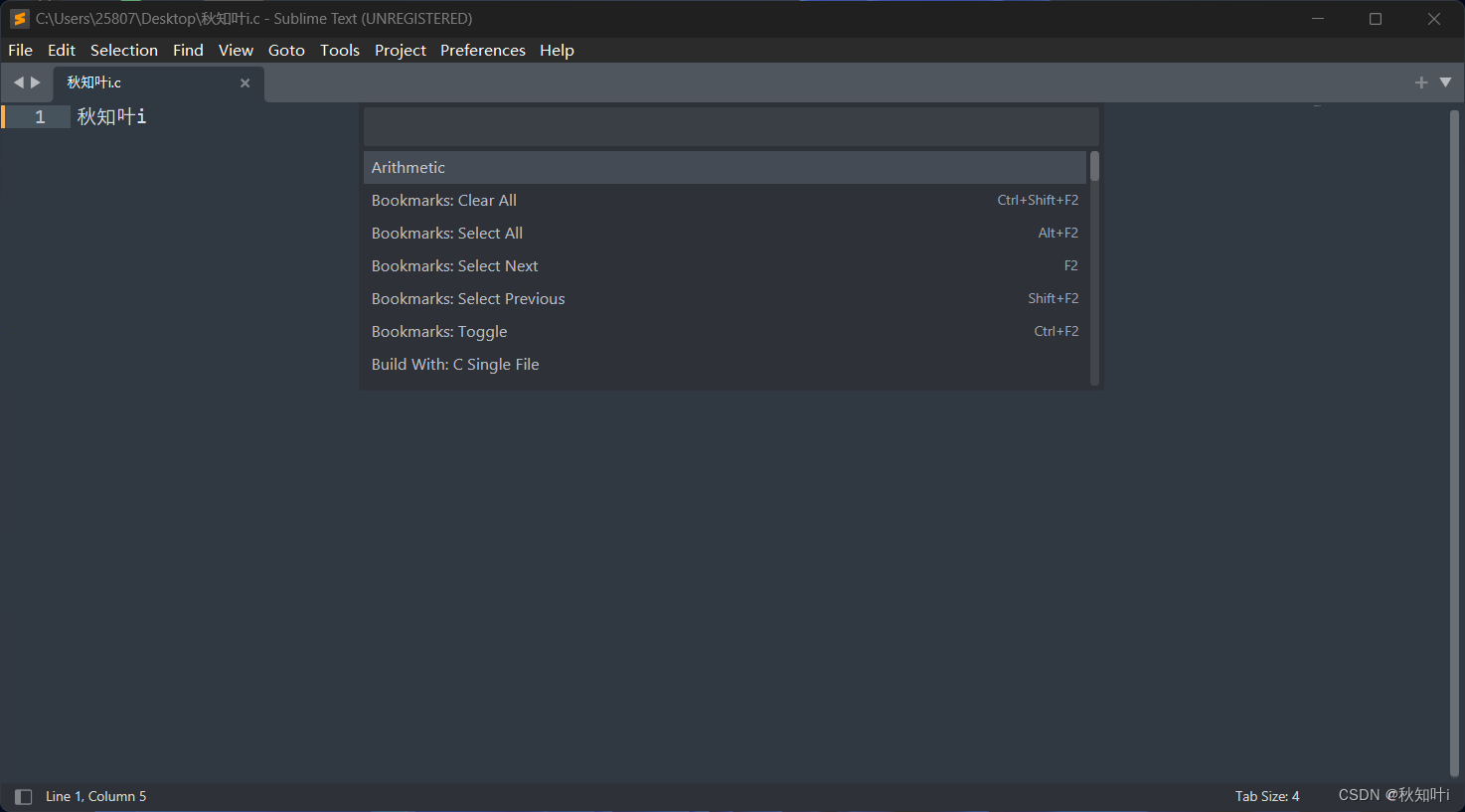Click the text 秋知叶i in the editor
Screen dimensions: 1465x812
point(112,117)
